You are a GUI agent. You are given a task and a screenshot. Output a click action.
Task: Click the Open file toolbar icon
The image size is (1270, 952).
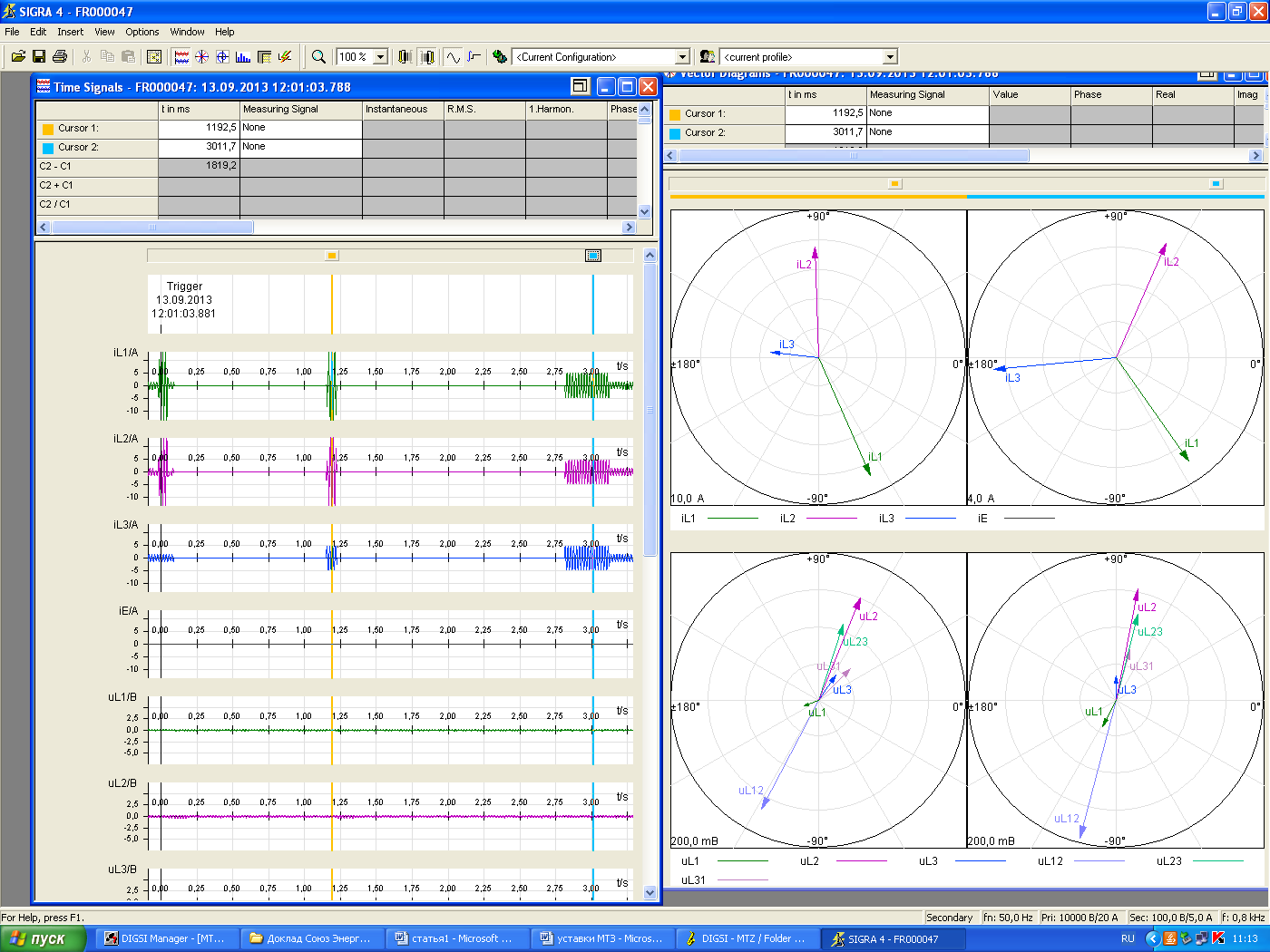[18, 57]
